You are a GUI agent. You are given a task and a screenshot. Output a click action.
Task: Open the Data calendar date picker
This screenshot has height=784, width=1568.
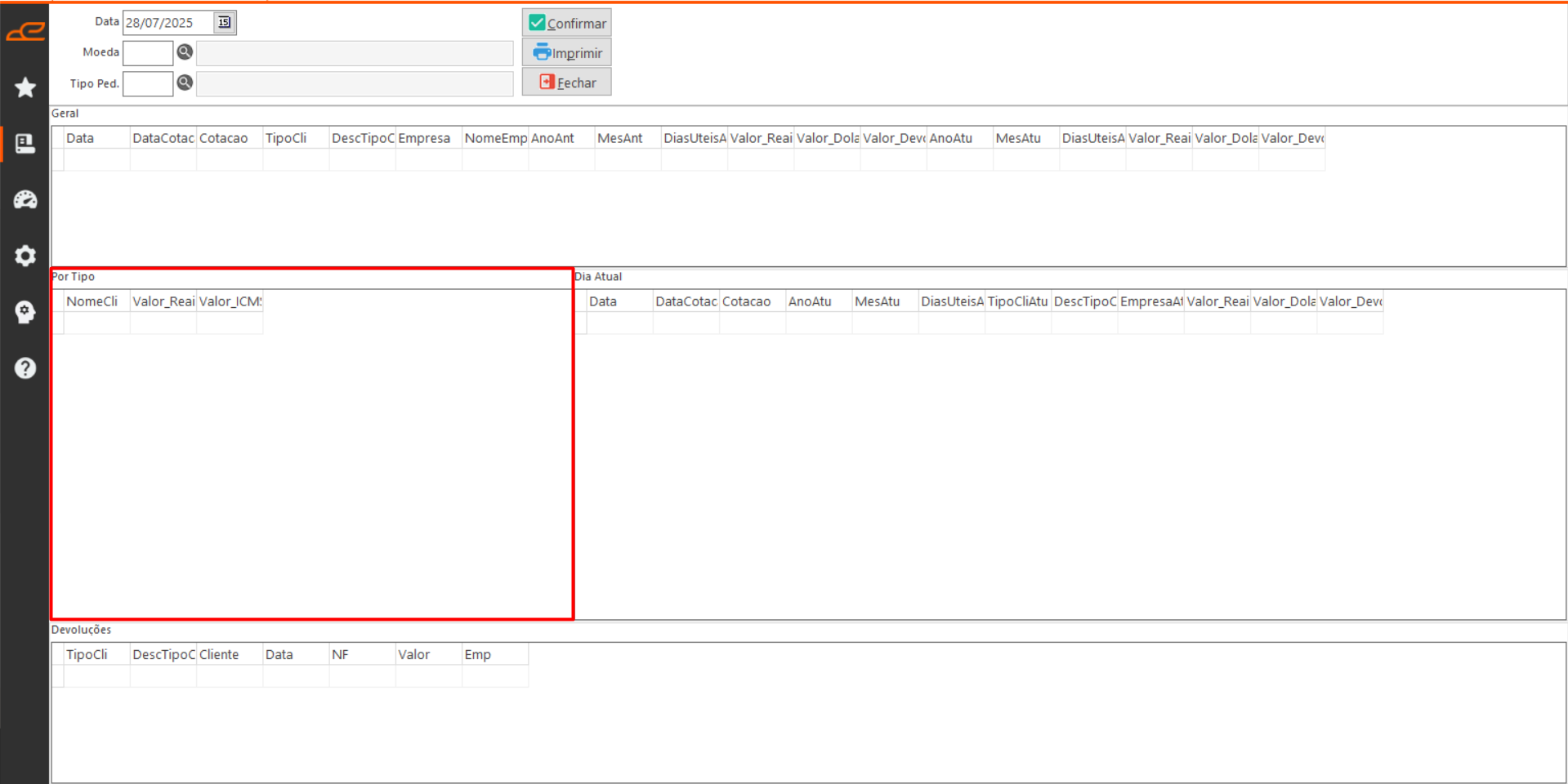(x=224, y=23)
